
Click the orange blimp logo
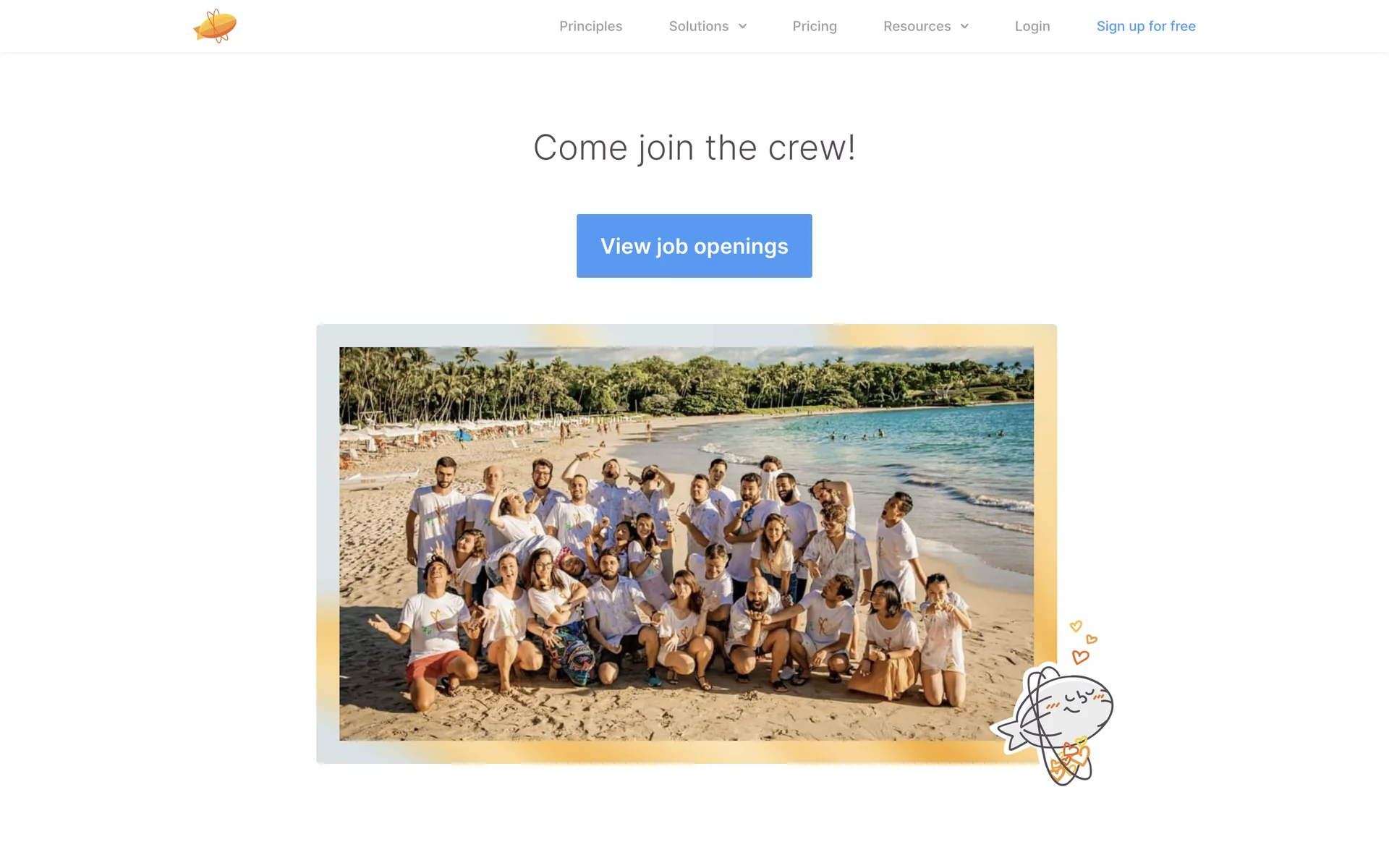[215, 26]
